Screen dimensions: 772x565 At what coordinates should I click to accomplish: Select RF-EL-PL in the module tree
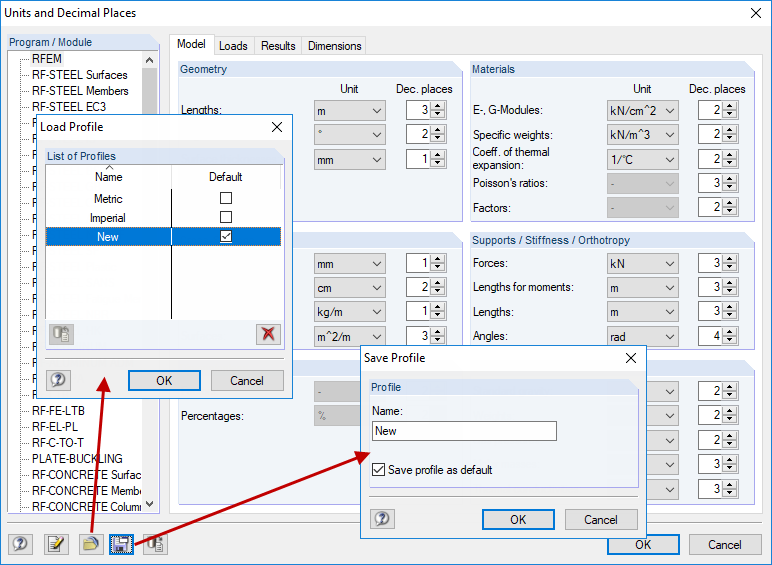coord(55,426)
